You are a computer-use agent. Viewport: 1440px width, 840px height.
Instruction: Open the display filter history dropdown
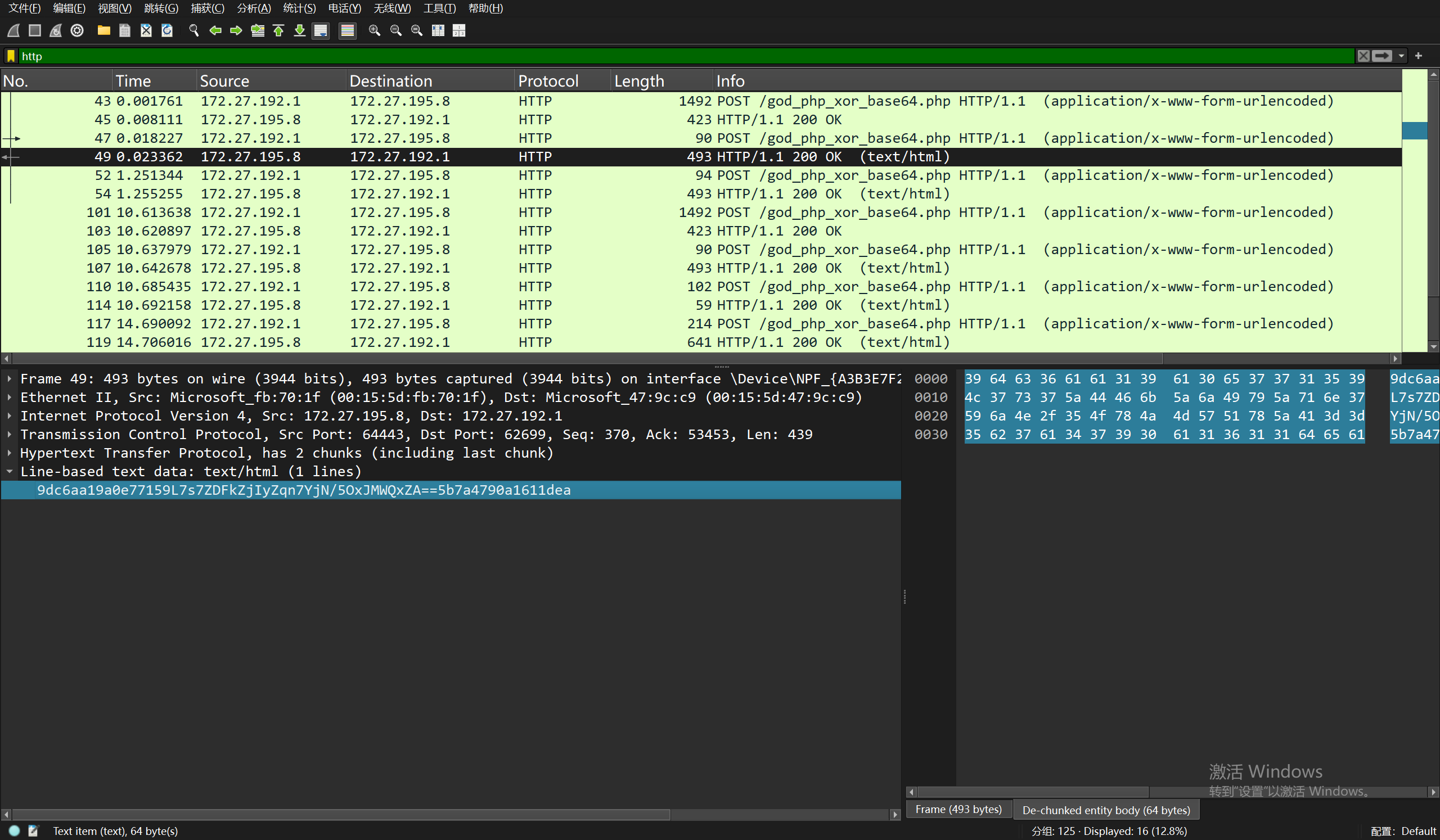pos(1402,56)
